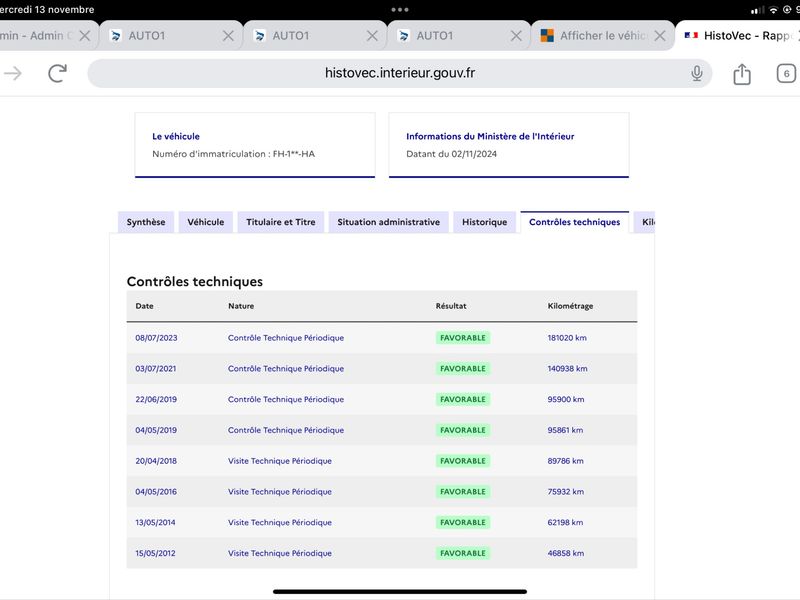Open the partially visible Kilométrage tab
Image resolution: width=800 pixels, height=600 pixels.
click(x=644, y=222)
